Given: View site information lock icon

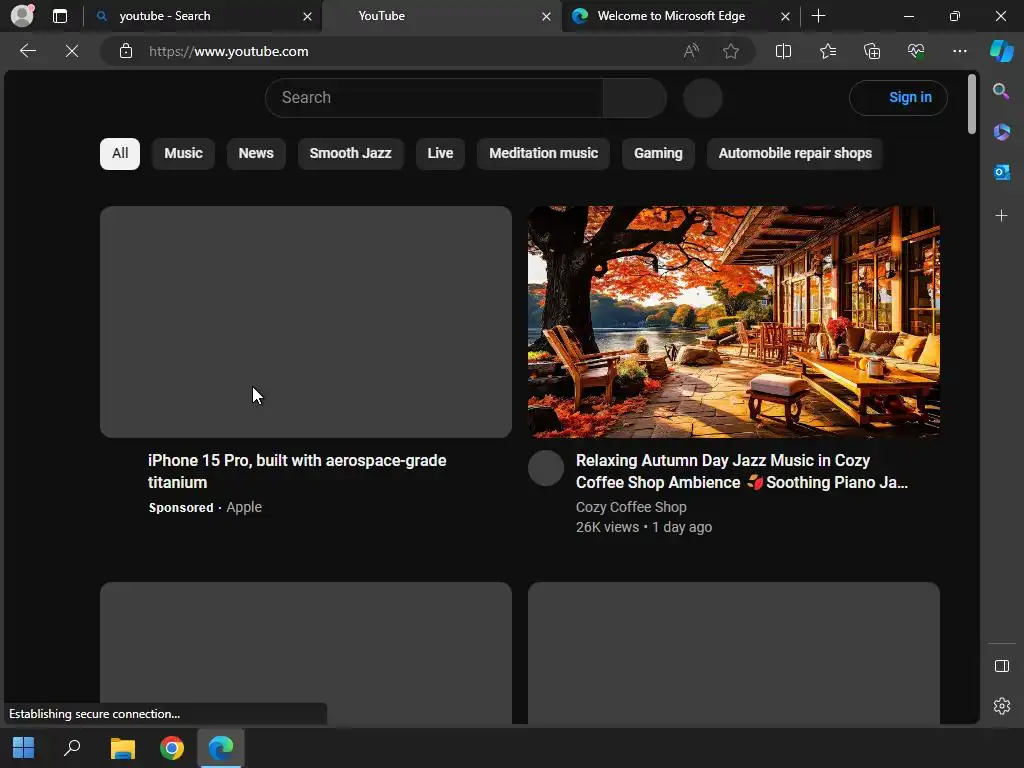Looking at the screenshot, I should (126, 51).
